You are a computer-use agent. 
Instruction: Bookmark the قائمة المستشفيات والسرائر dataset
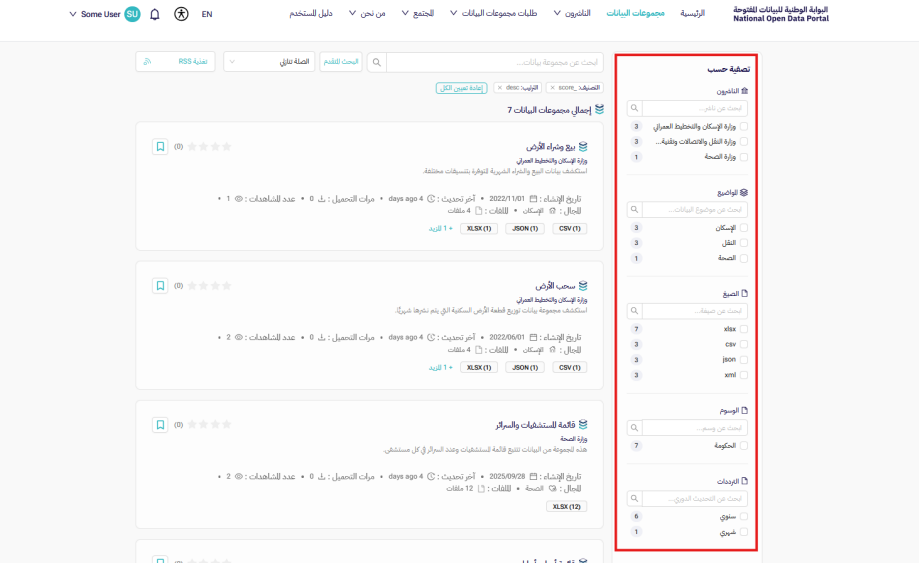tap(160, 424)
